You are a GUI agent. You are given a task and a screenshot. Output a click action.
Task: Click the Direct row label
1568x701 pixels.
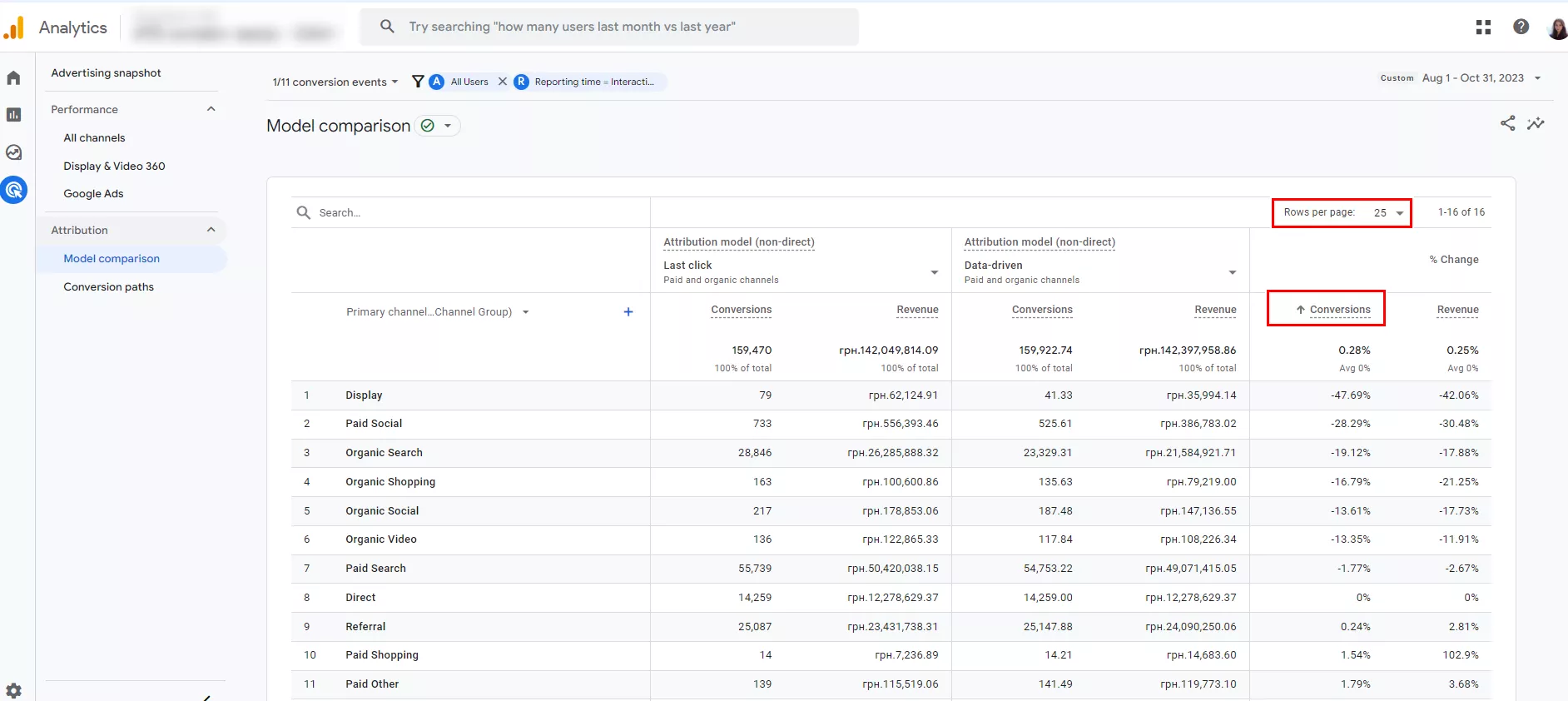click(x=360, y=598)
